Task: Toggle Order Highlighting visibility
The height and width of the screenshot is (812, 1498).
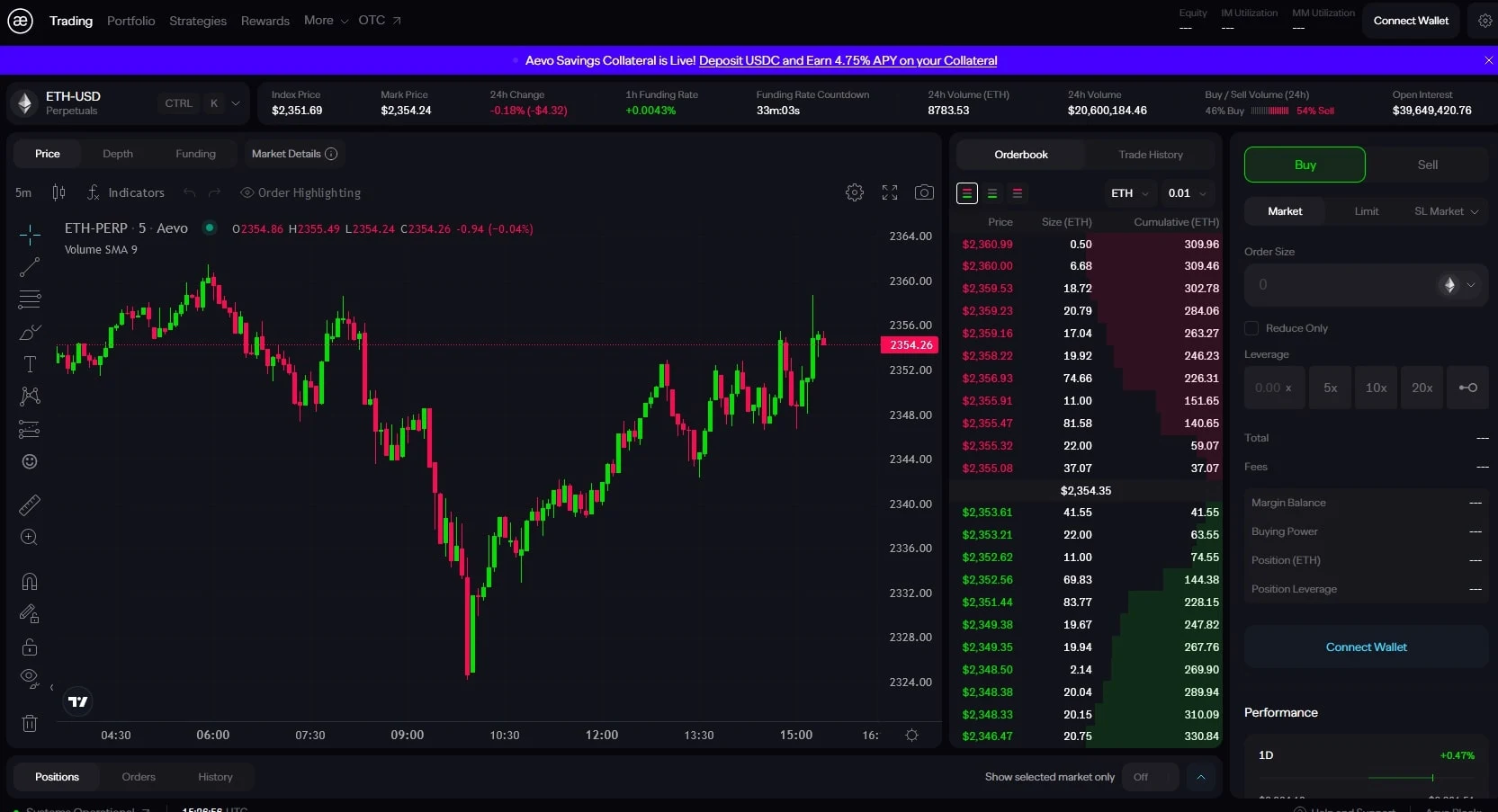Action: pos(300,192)
